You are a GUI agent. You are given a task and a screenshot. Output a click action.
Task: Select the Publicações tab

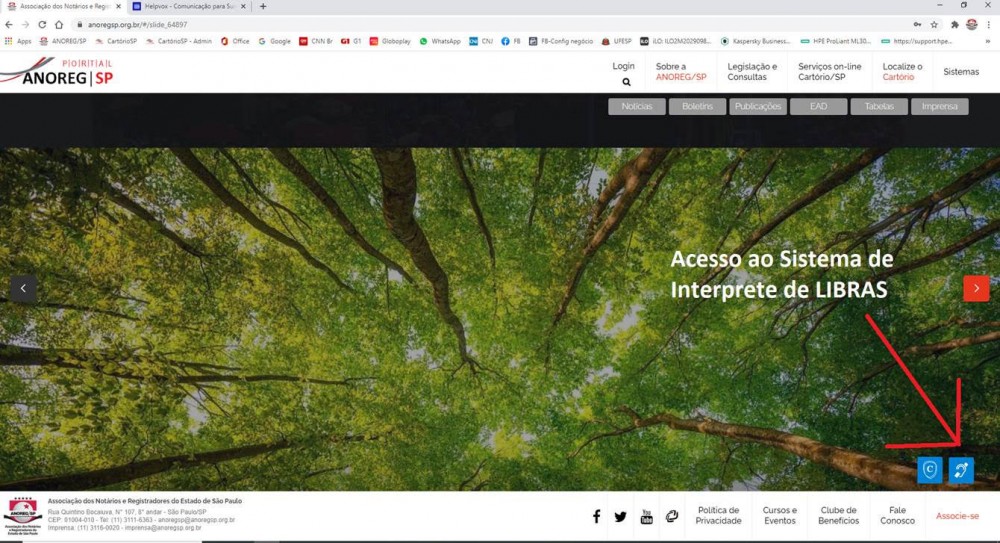758,106
